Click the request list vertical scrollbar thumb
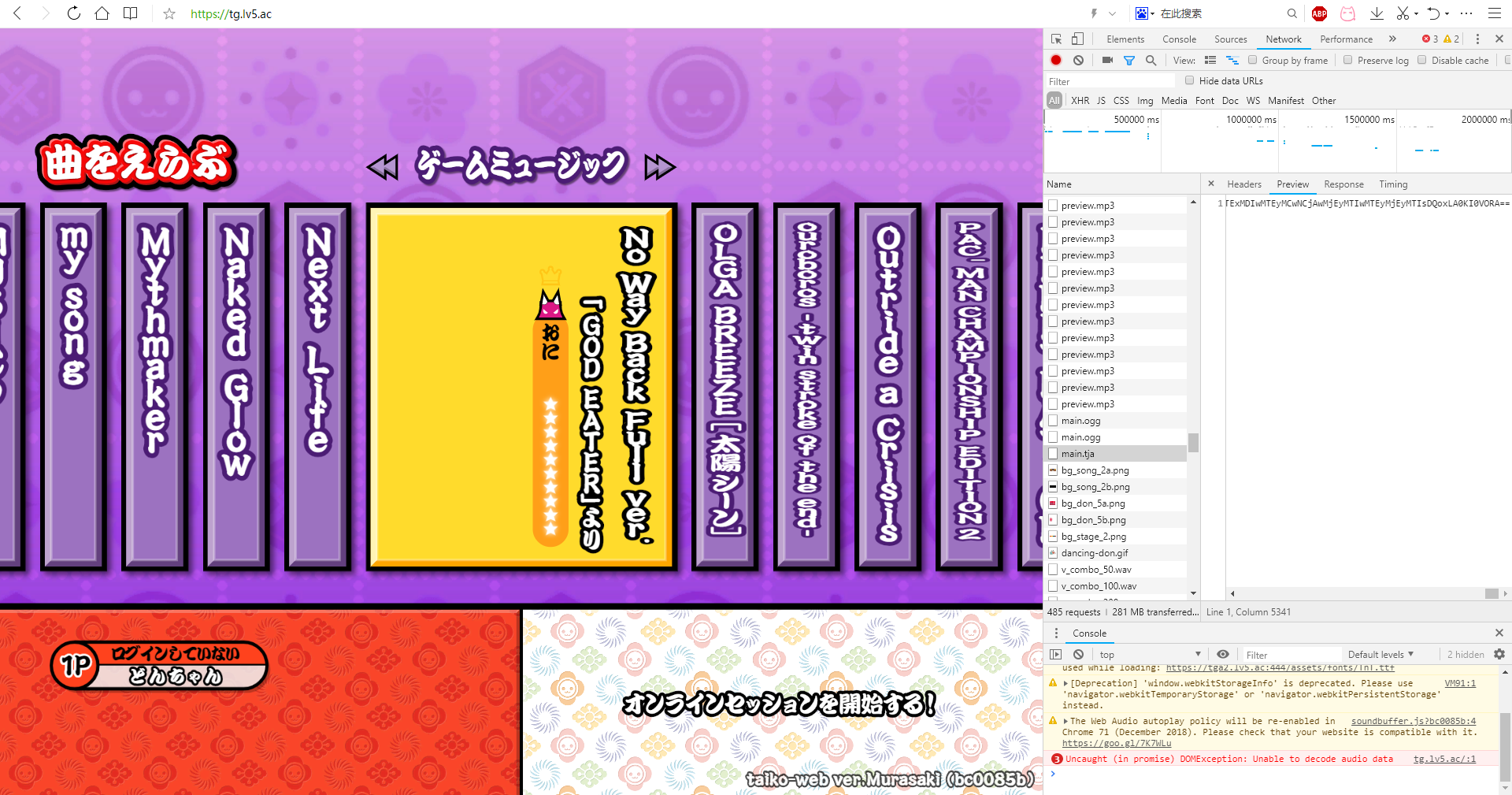This screenshot has height=795, width=1512. coord(1193,443)
